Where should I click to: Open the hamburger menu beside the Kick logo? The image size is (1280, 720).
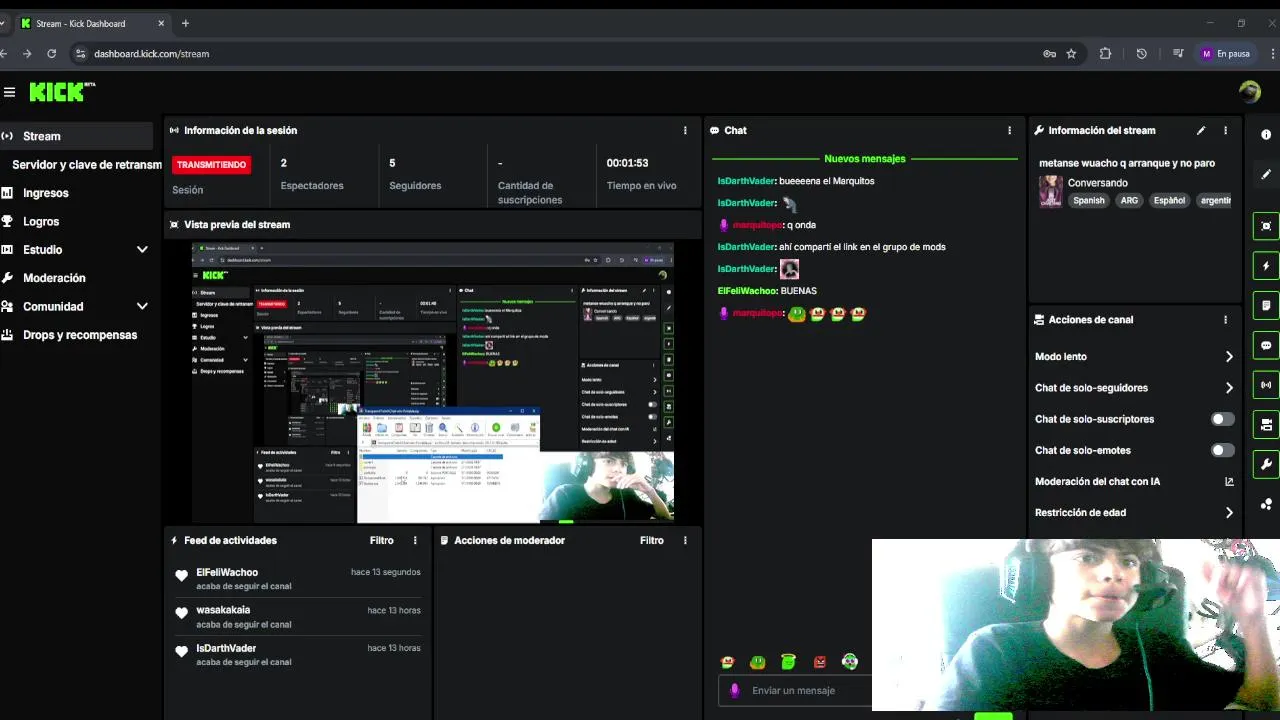pyautogui.click(x=9, y=92)
